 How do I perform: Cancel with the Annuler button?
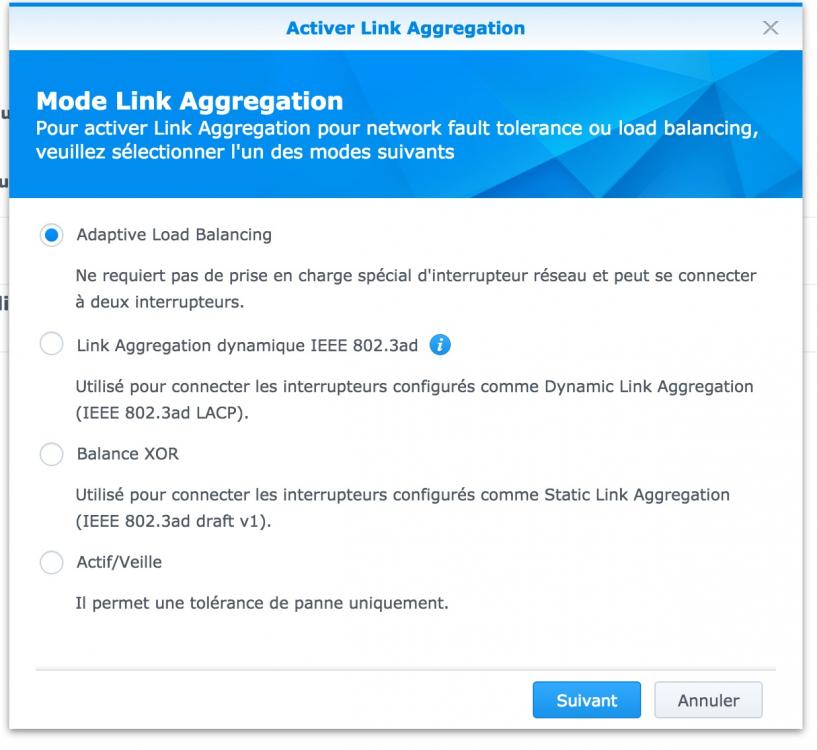tap(708, 700)
